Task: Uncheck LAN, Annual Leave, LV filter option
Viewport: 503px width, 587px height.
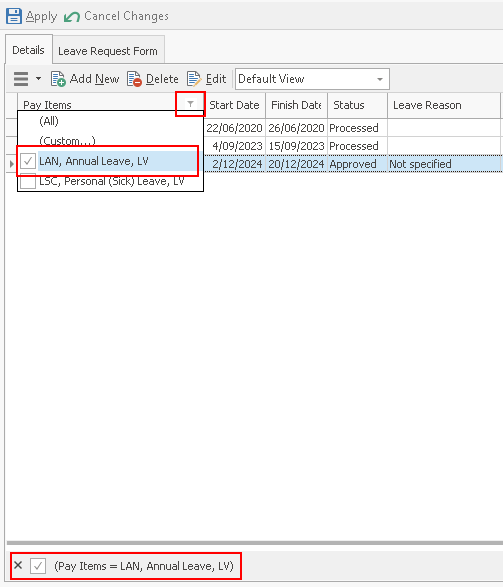Action: pyautogui.click(x=28, y=161)
